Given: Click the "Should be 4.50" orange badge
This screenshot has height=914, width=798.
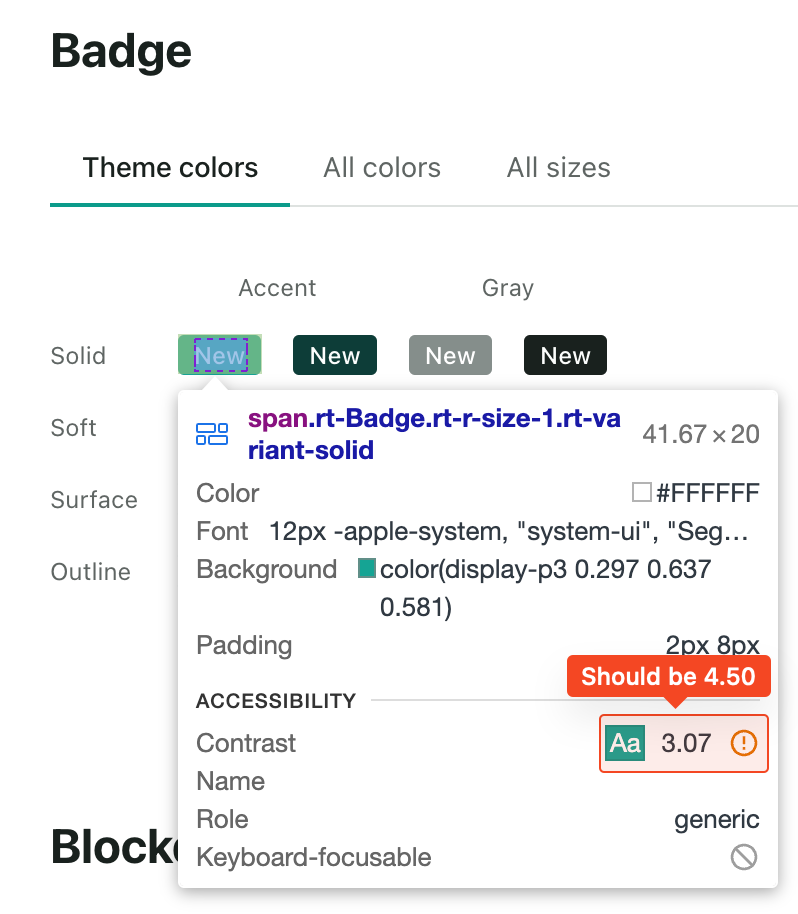Looking at the screenshot, I should click(x=669, y=676).
